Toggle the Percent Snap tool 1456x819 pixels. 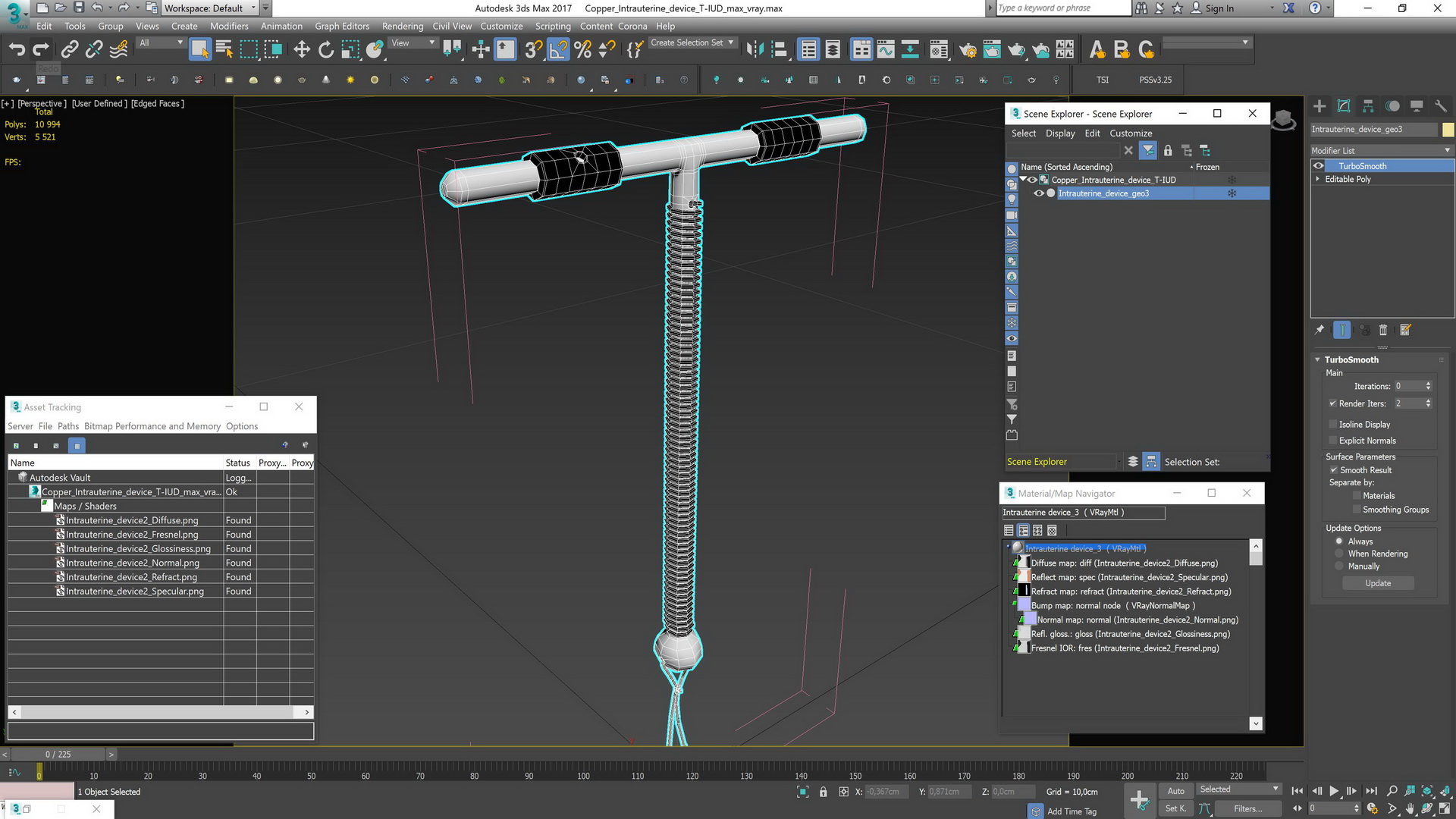582,50
